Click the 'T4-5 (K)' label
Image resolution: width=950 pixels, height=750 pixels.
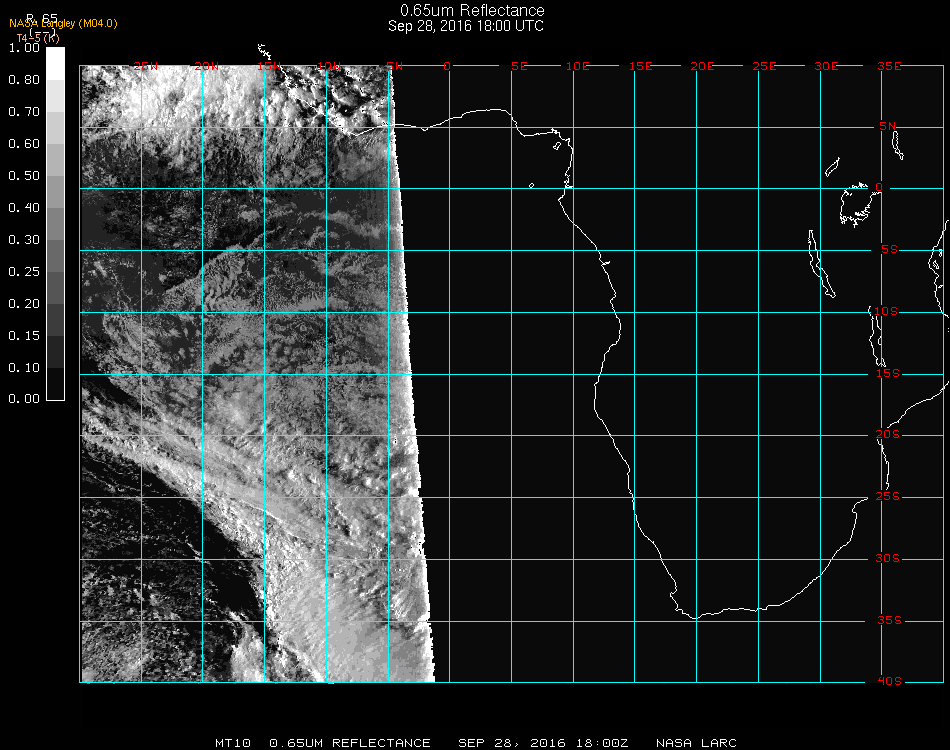click(38, 38)
